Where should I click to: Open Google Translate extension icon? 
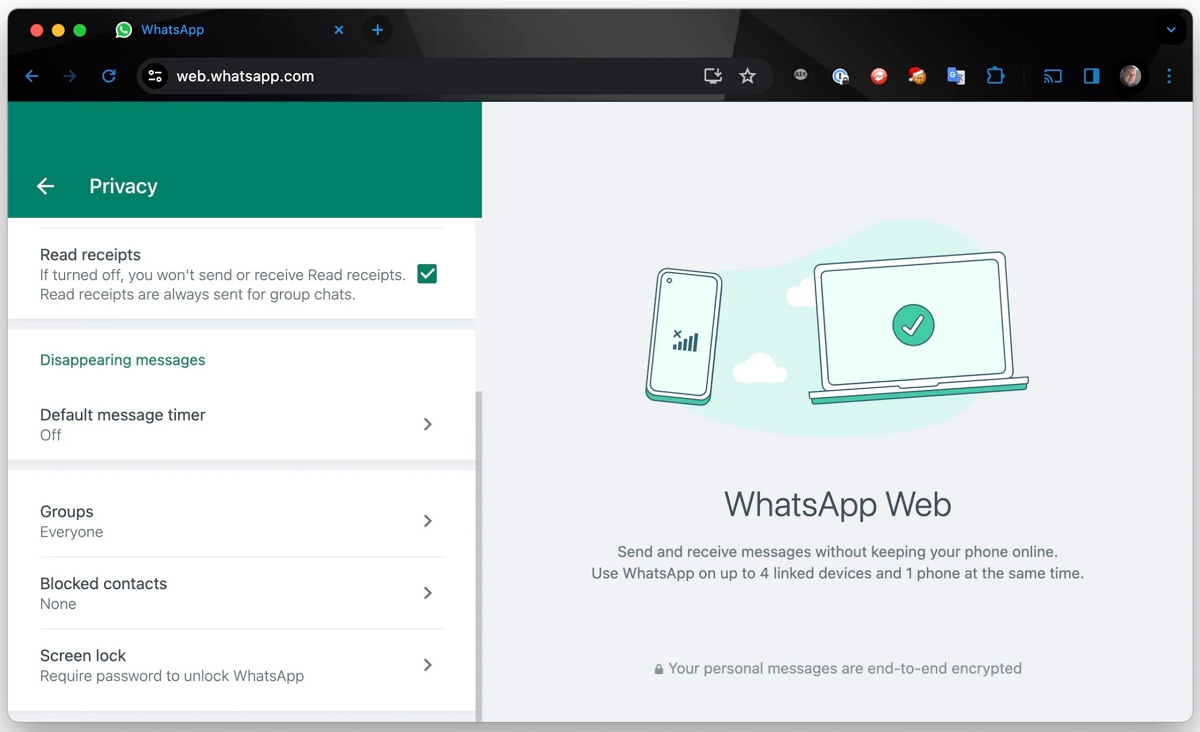click(956, 76)
